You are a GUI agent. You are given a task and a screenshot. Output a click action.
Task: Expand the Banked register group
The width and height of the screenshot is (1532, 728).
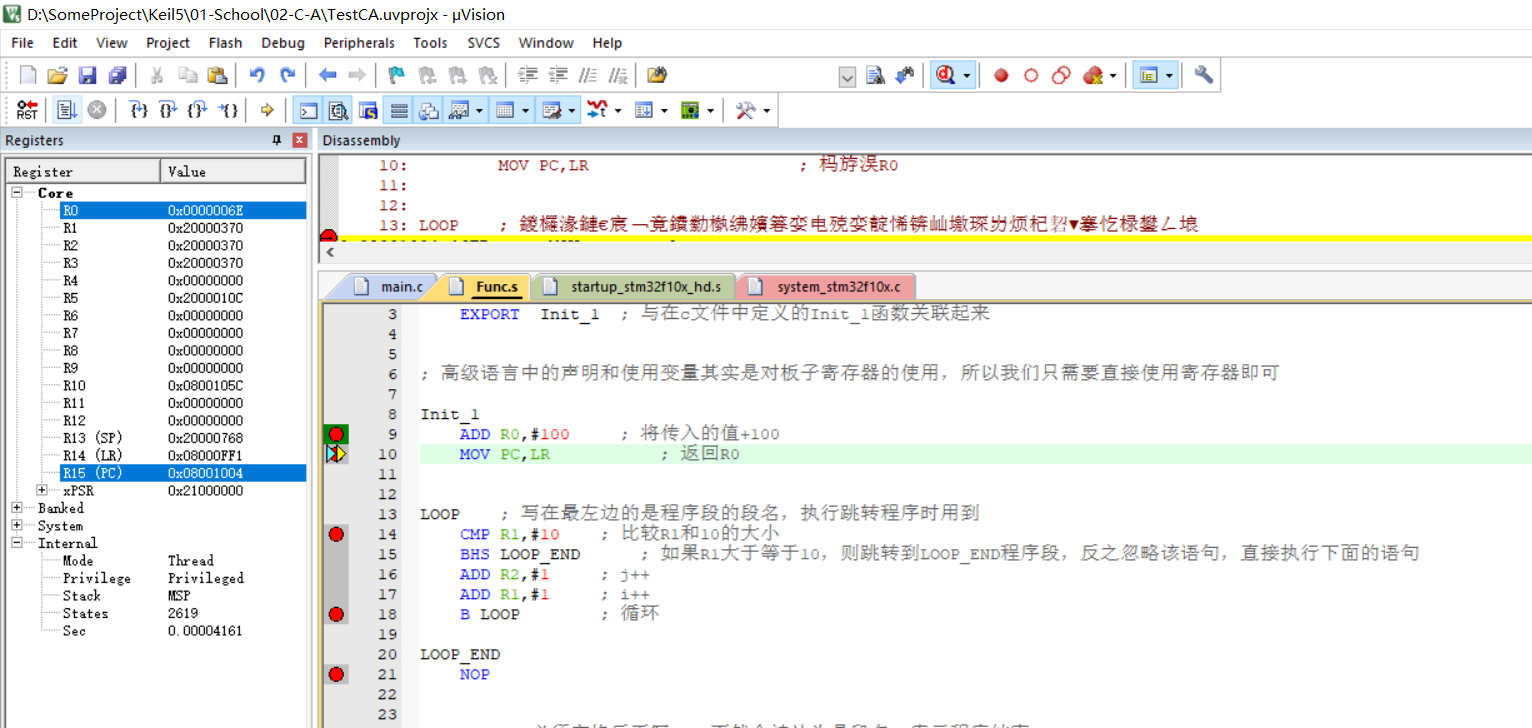[17, 508]
